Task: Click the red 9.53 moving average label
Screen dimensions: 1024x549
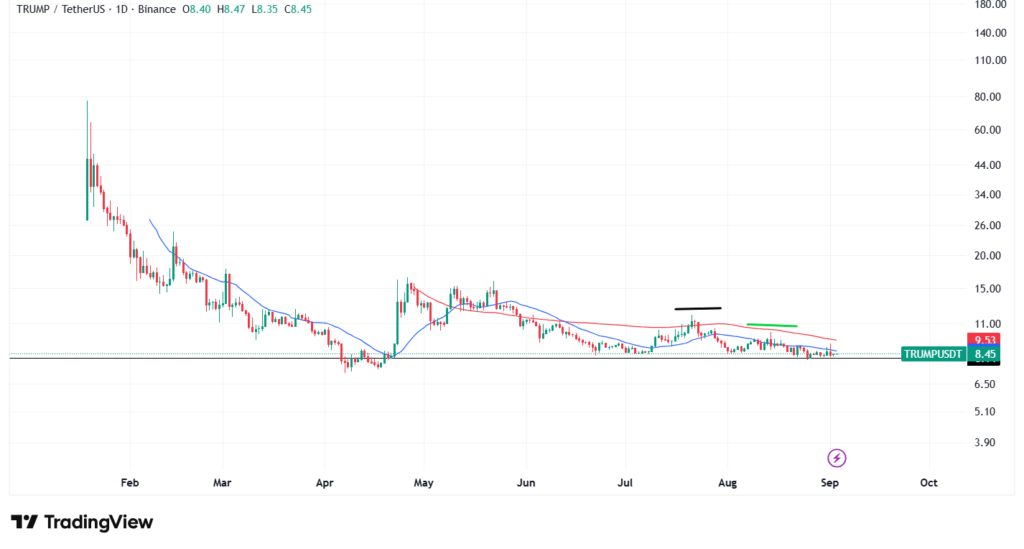Action: (985, 339)
